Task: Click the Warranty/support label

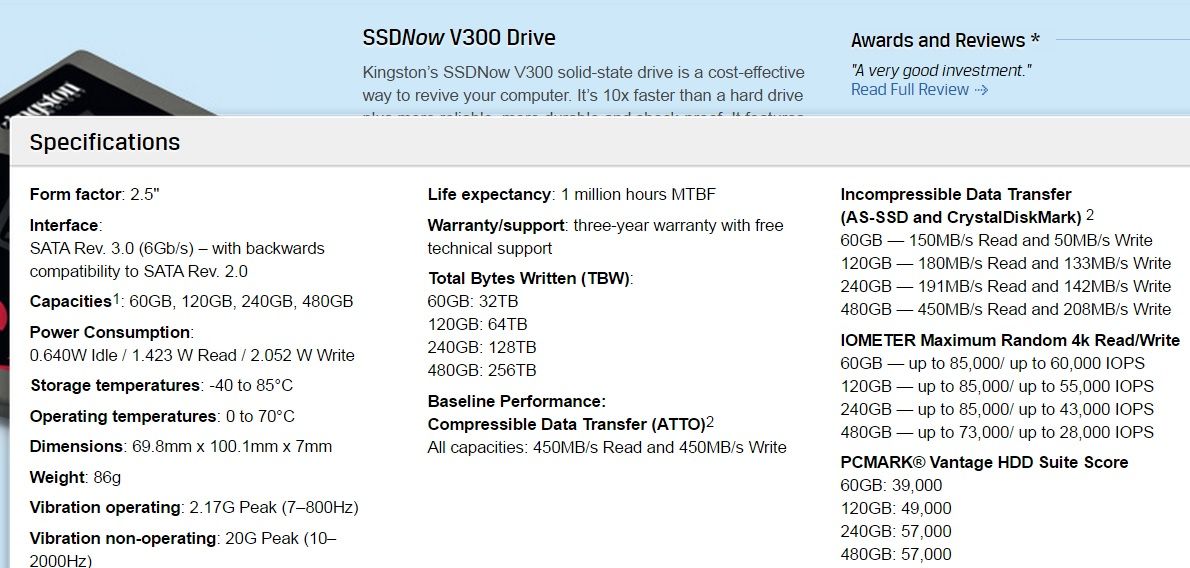Action: (x=496, y=226)
